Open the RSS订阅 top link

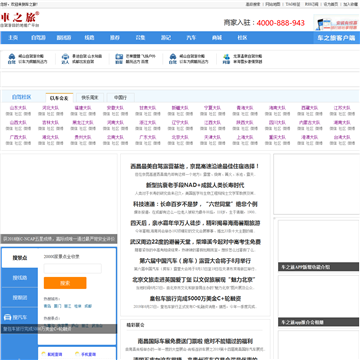(x=312, y=4)
